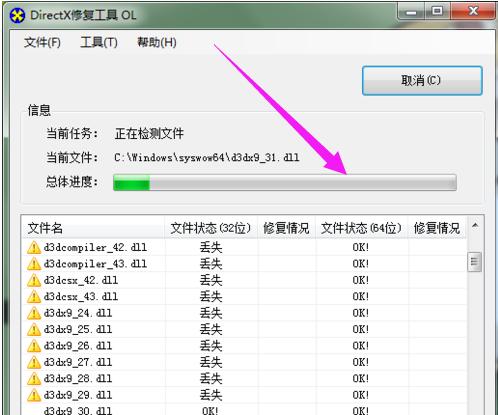Open the 工具(T) menu
Viewport: 498px width, 415px height.
99,42
